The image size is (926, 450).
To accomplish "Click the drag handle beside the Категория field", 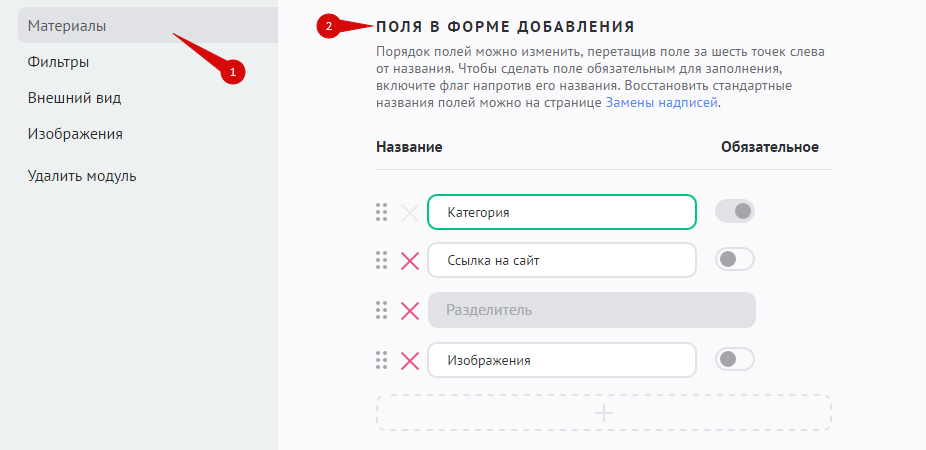I will tap(381, 212).
